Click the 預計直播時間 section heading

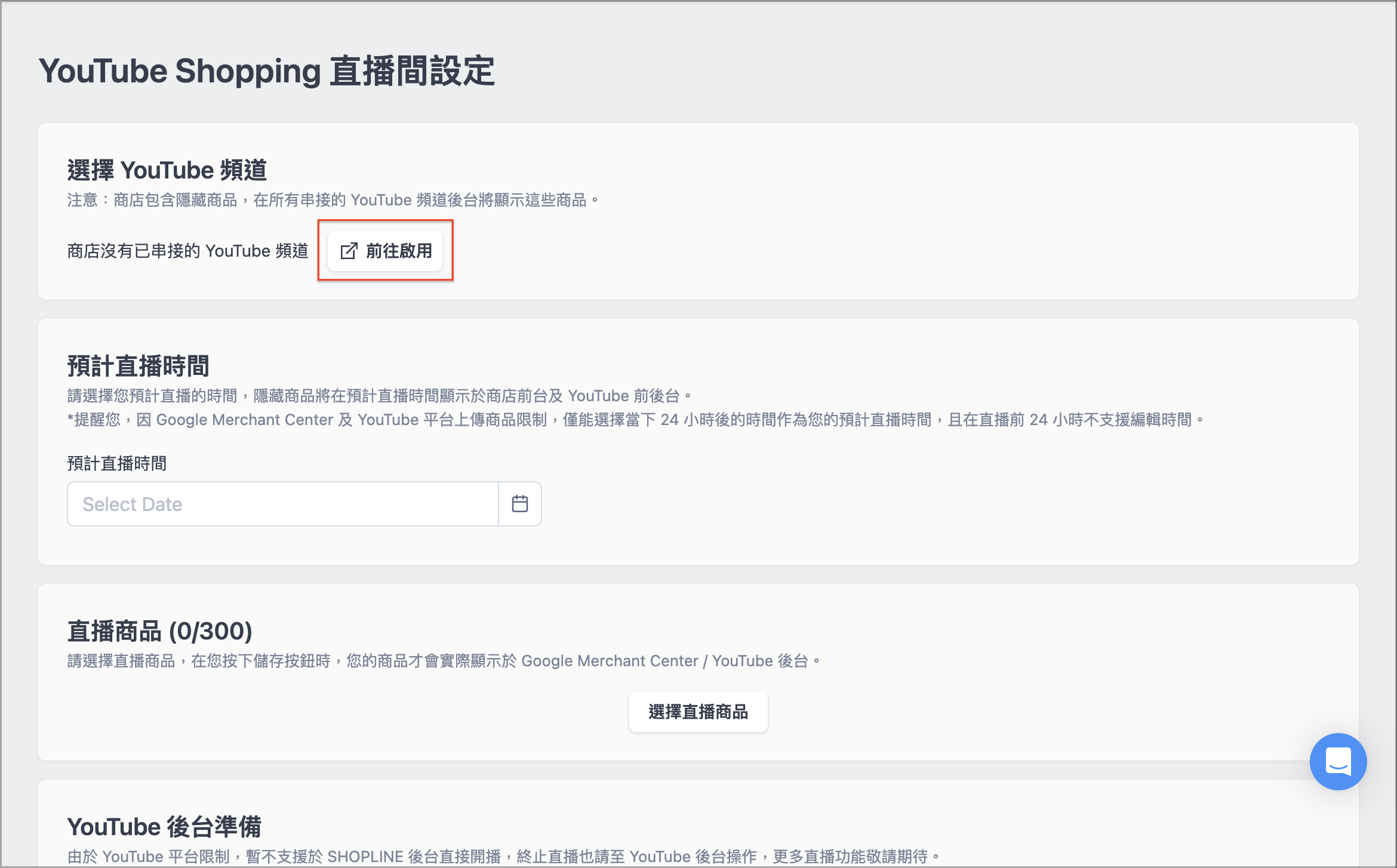pos(139,366)
